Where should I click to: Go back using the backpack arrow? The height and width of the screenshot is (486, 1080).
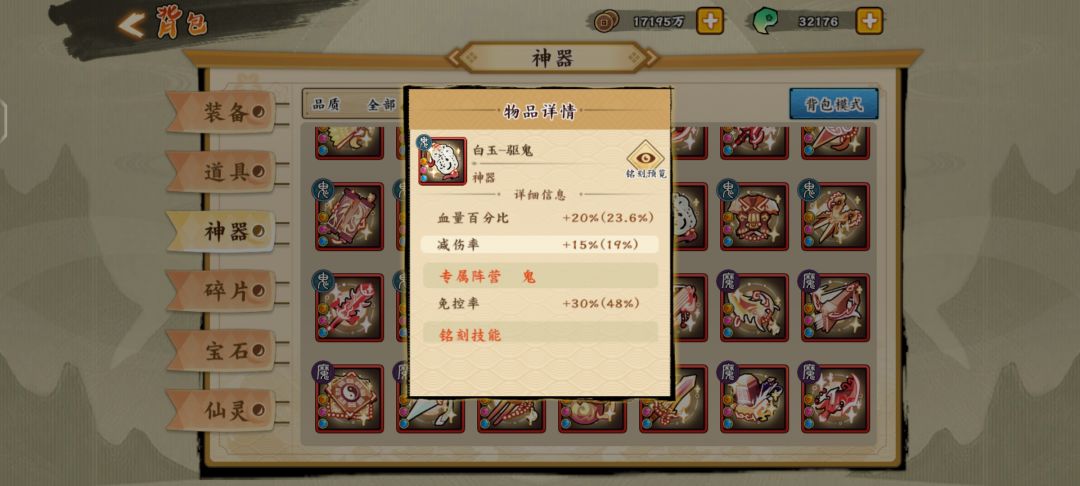pyautogui.click(x=131, y=25)
